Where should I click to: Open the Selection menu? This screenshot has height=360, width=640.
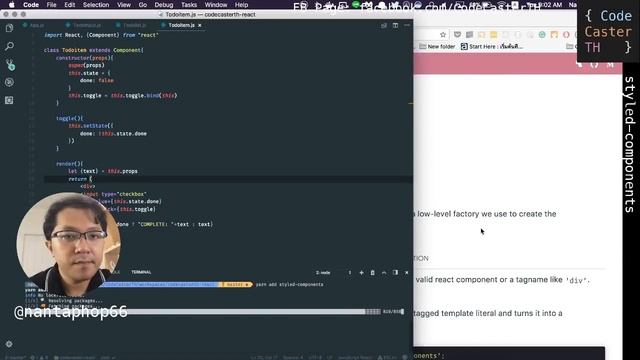pyautogui.click(x=96, y=5)
